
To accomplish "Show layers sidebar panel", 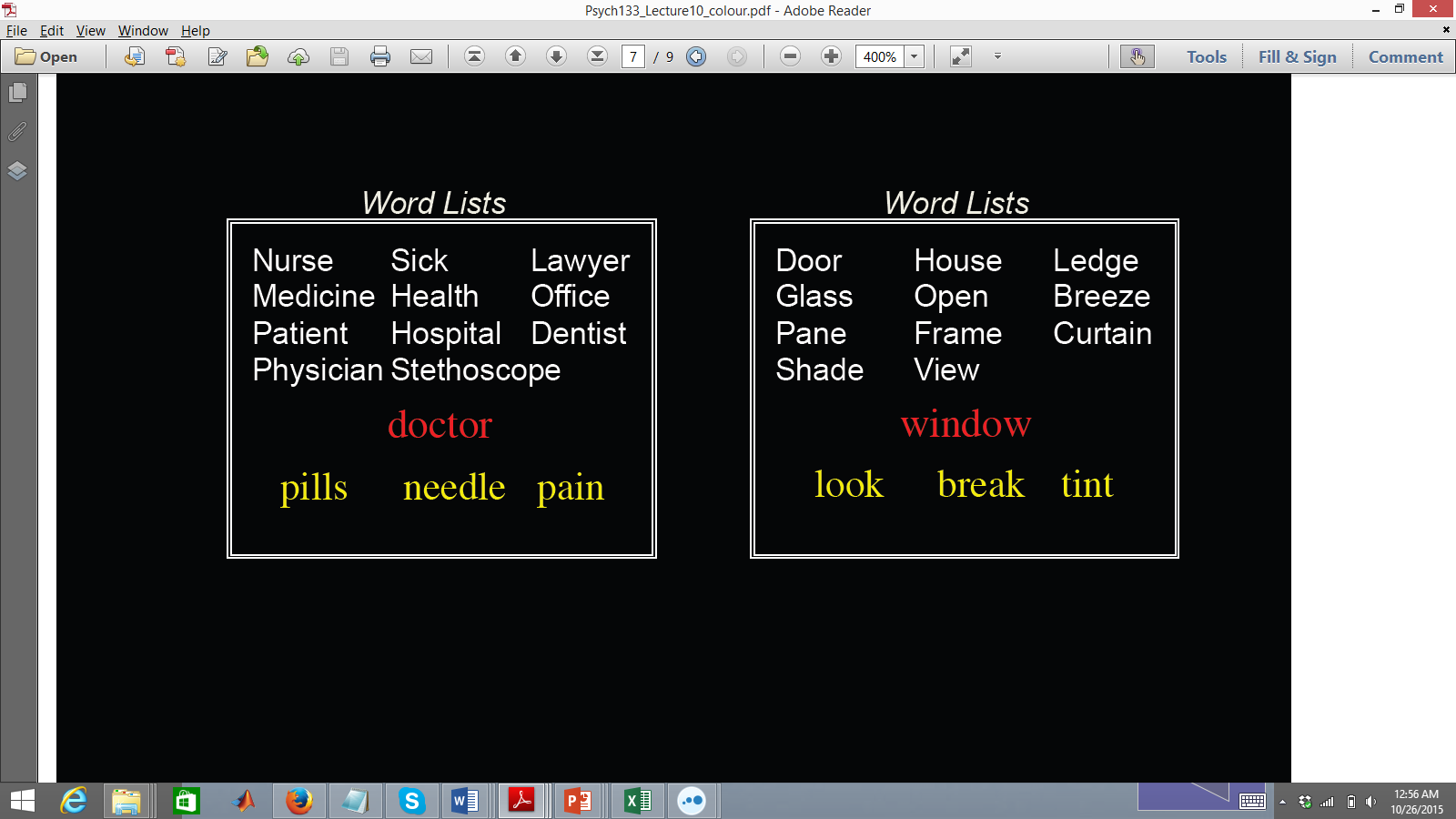I will point(17,171).
